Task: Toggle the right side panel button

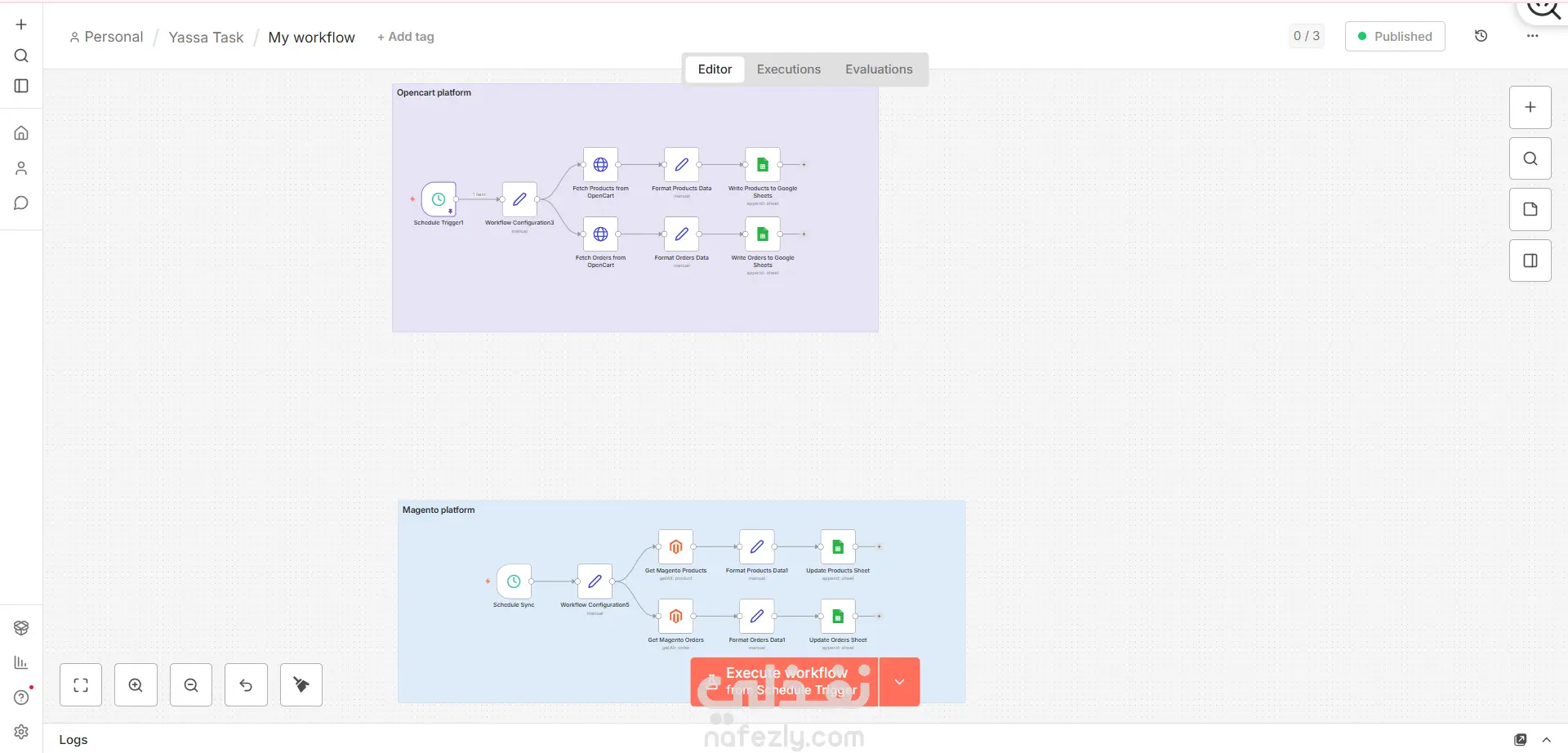Action: 1530,261
